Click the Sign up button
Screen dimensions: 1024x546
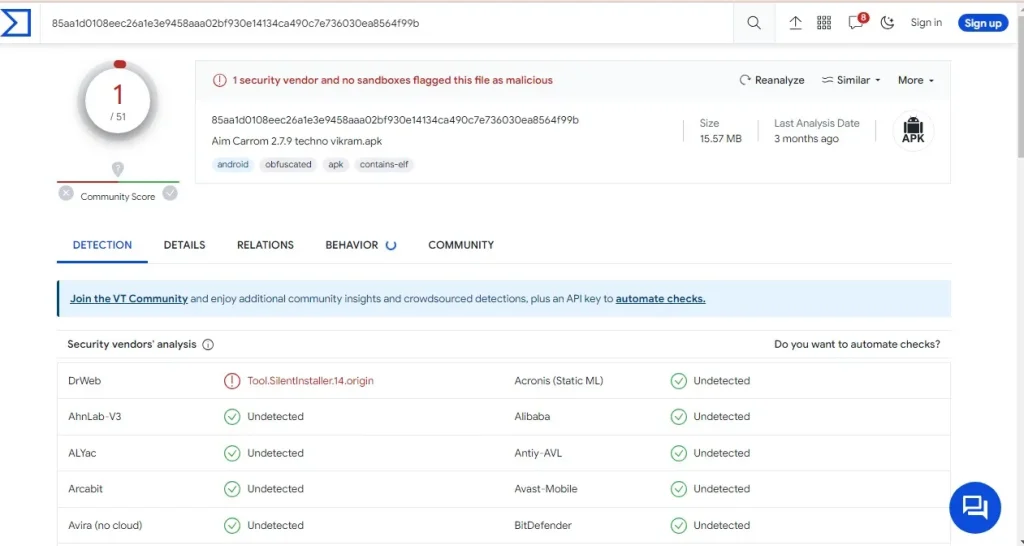coord(982,23)
